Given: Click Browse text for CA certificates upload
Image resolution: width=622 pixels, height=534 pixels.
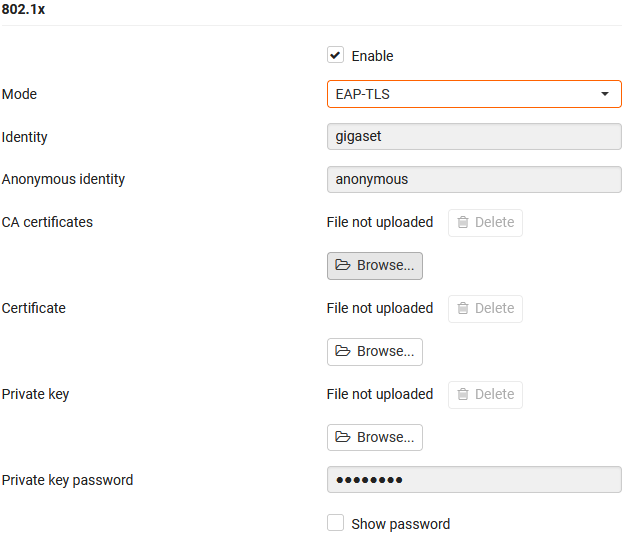Looking at the screenshot, I should pyautogui.click(x=385, y=265).
